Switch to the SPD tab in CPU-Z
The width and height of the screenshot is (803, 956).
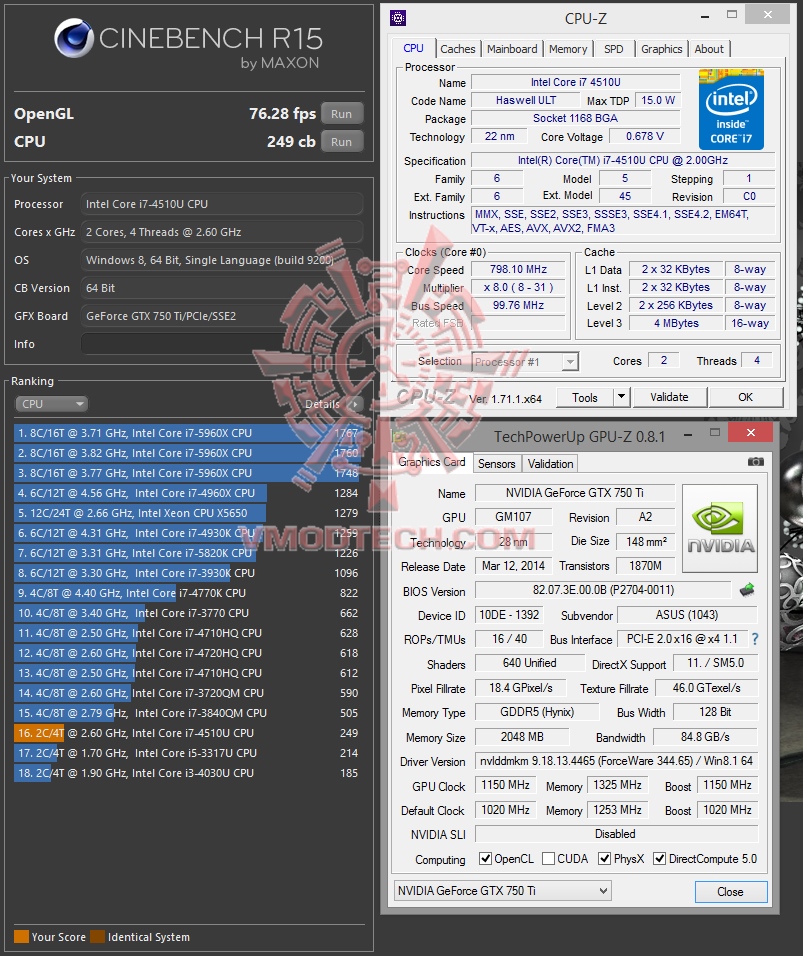tap(613, 49)
